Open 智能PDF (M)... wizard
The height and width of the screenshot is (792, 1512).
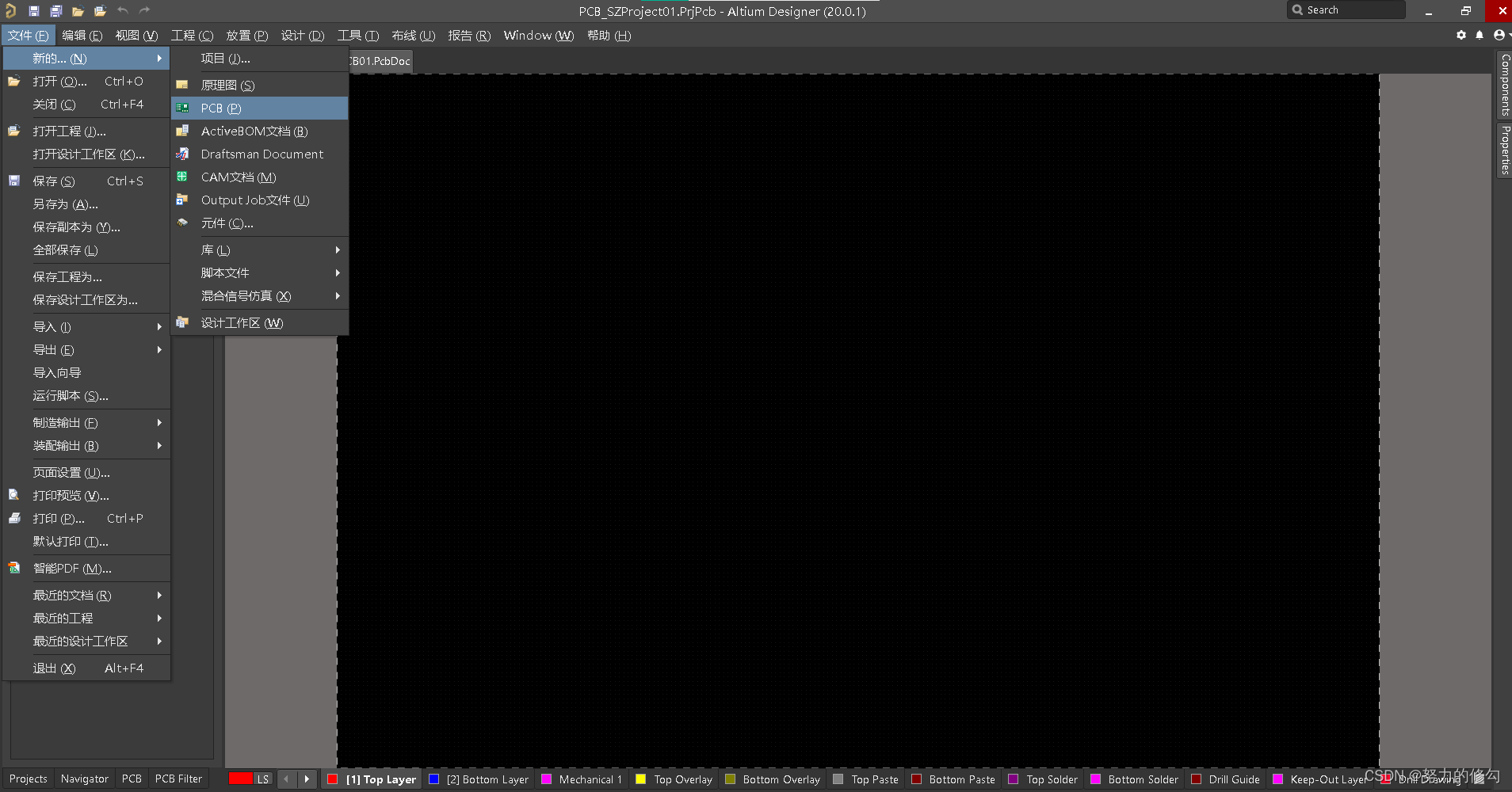point(86,568)
